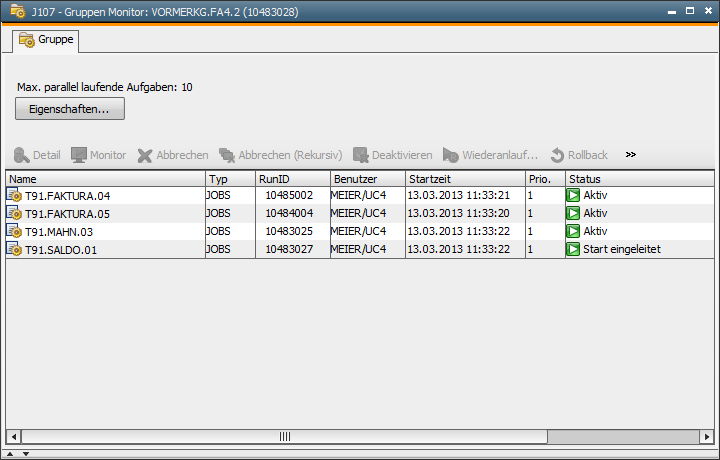Sort table by RunID column header
This screenshot has height=460, width=720.
(x=291, y=178)
